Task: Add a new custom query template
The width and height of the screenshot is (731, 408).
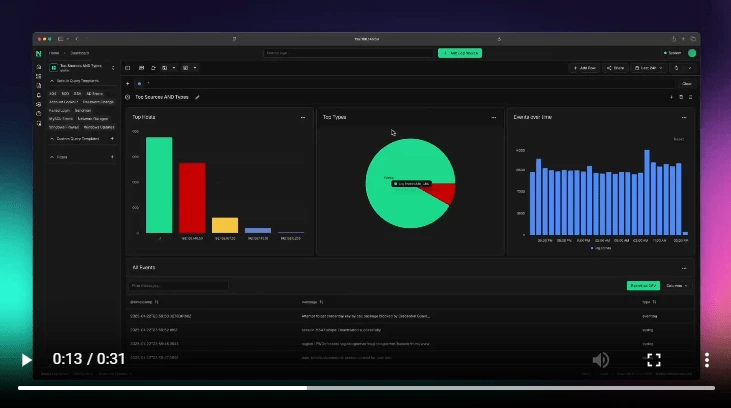Action: click(x=111, y=139)
